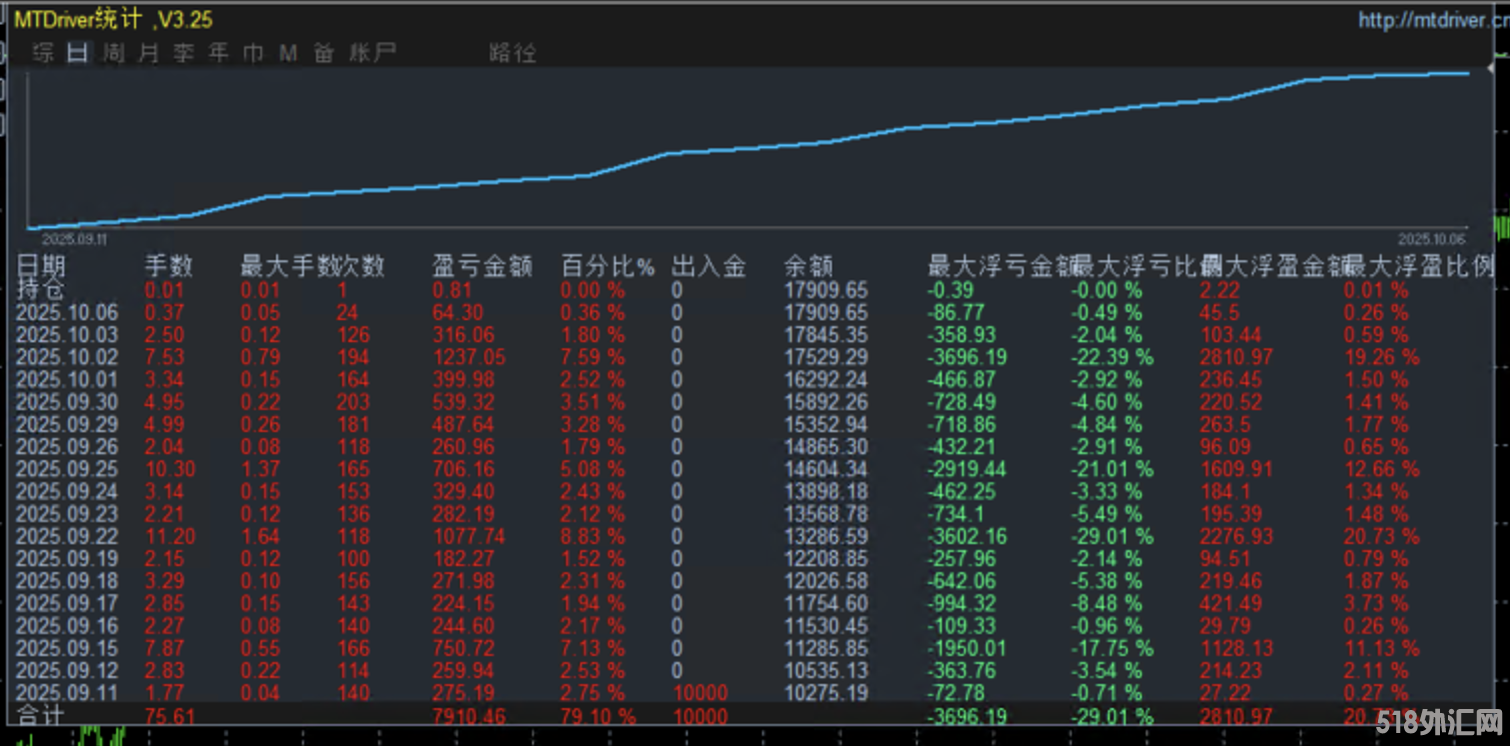1510x746 pixels.
Task: Click balance value 14604.34
Action: pos(826,469)
